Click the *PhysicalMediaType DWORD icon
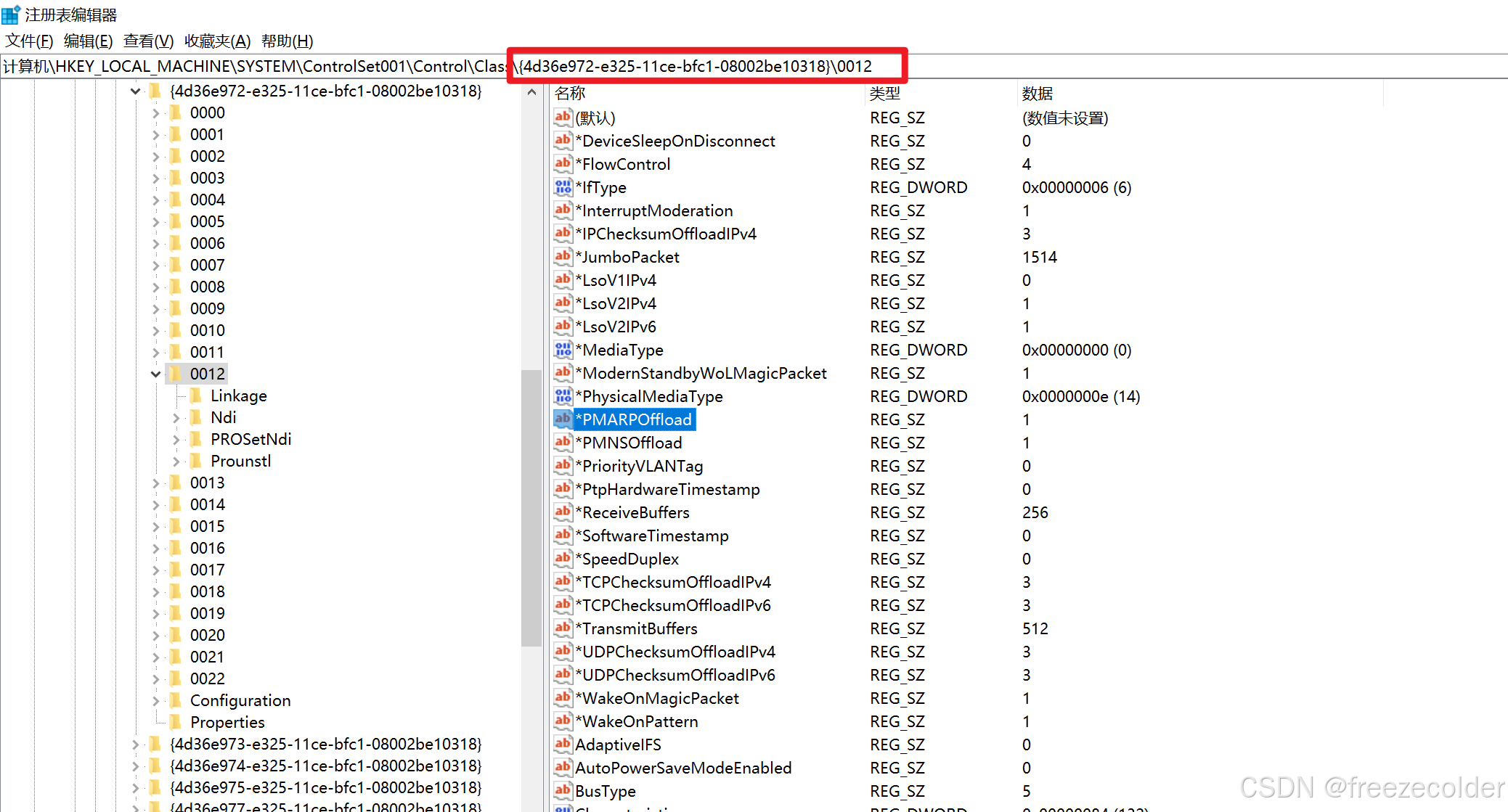 coord(563,396)
